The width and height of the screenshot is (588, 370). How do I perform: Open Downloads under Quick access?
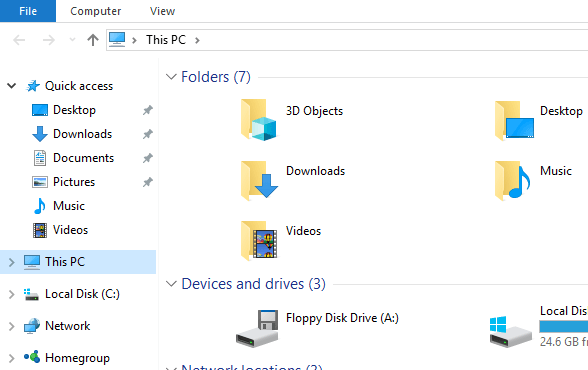pos(82,134)
